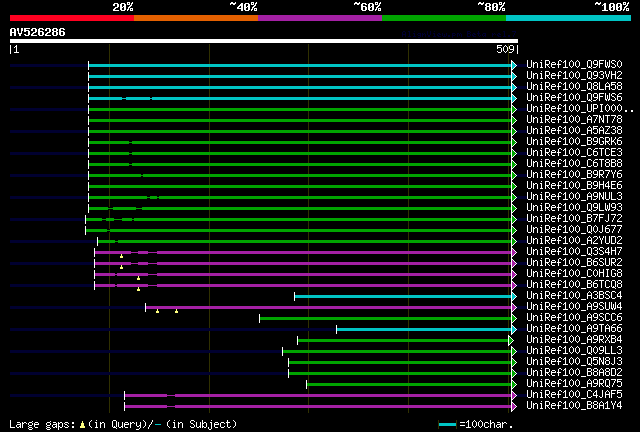Select the UniRef100_A9SCC6 text
640x432 pixels.
click(574, 318)
